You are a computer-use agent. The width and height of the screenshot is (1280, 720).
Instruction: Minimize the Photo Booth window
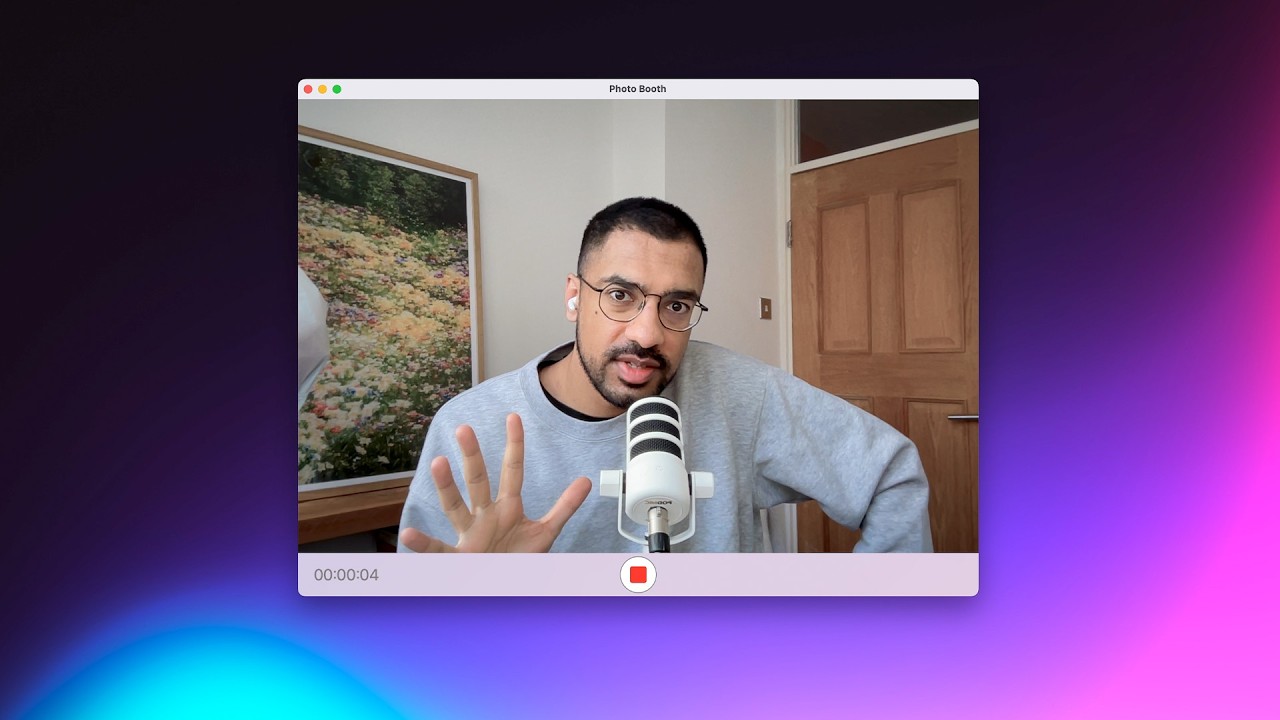click(322, 89)
